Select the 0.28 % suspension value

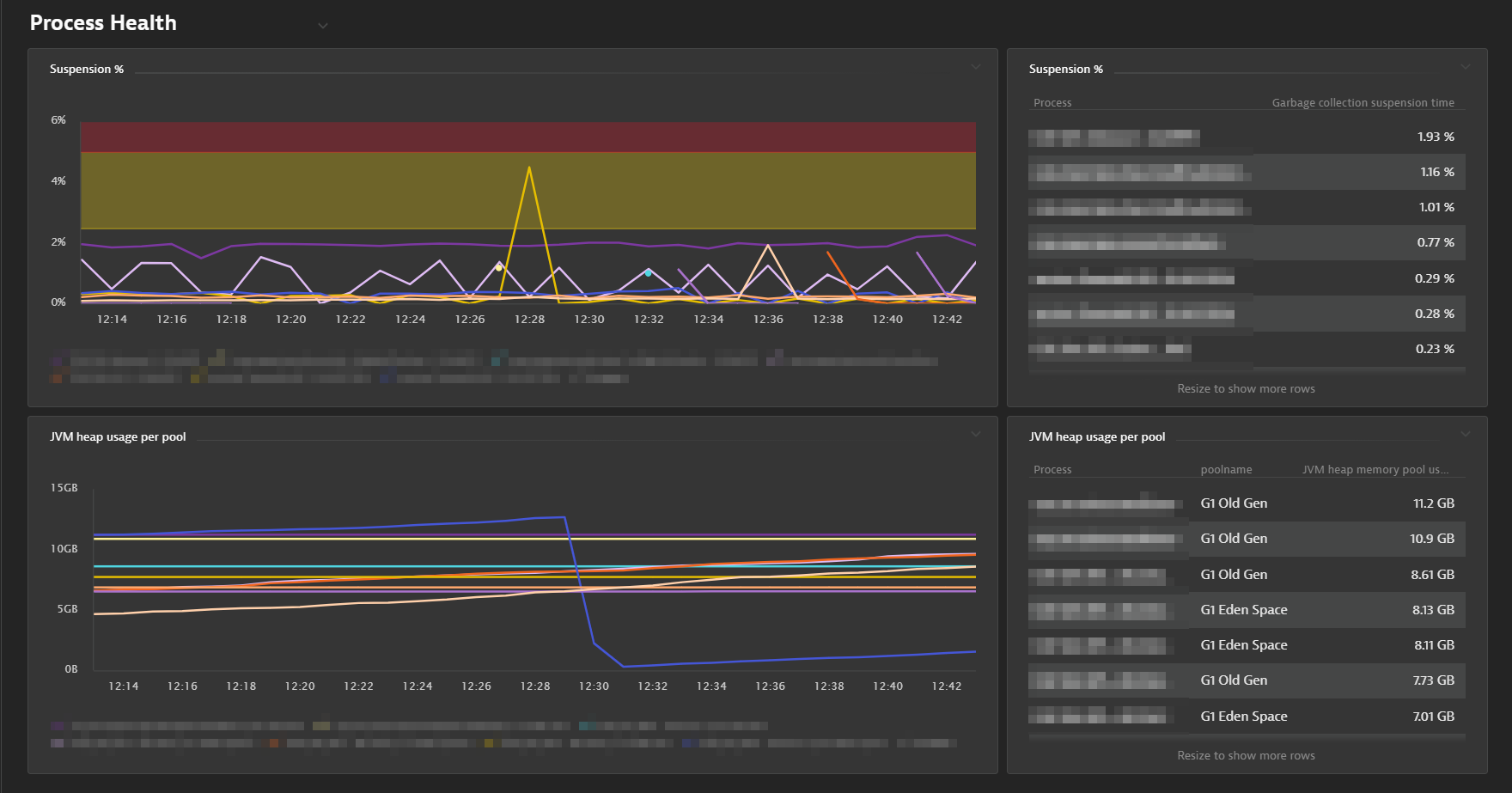click(1435, 314)
